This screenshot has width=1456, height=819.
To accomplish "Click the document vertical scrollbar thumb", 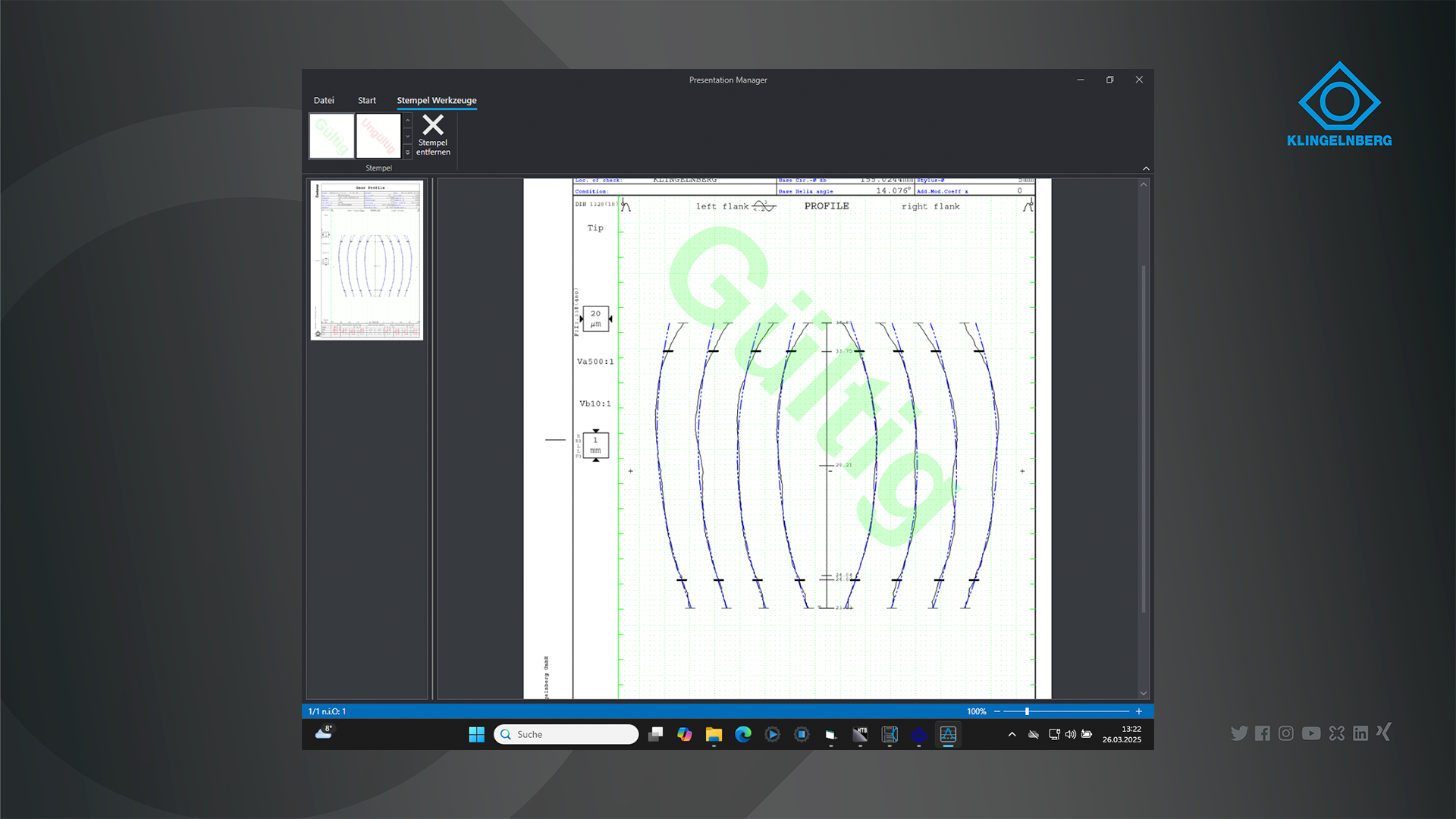I will pyautogui.click(x=1144, y=438).
